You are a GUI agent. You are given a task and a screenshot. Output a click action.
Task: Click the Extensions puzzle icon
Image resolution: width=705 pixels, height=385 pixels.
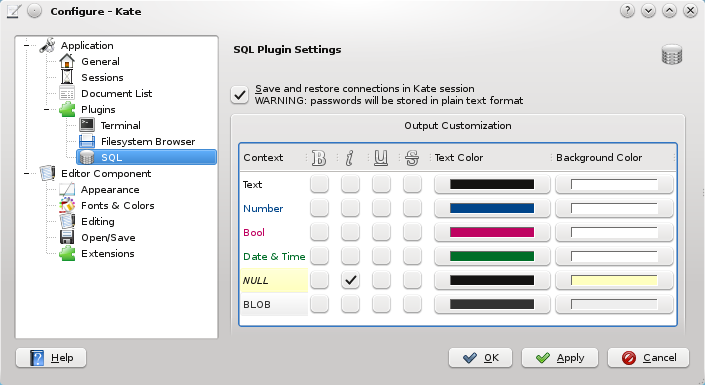click(x=67, y=253)
